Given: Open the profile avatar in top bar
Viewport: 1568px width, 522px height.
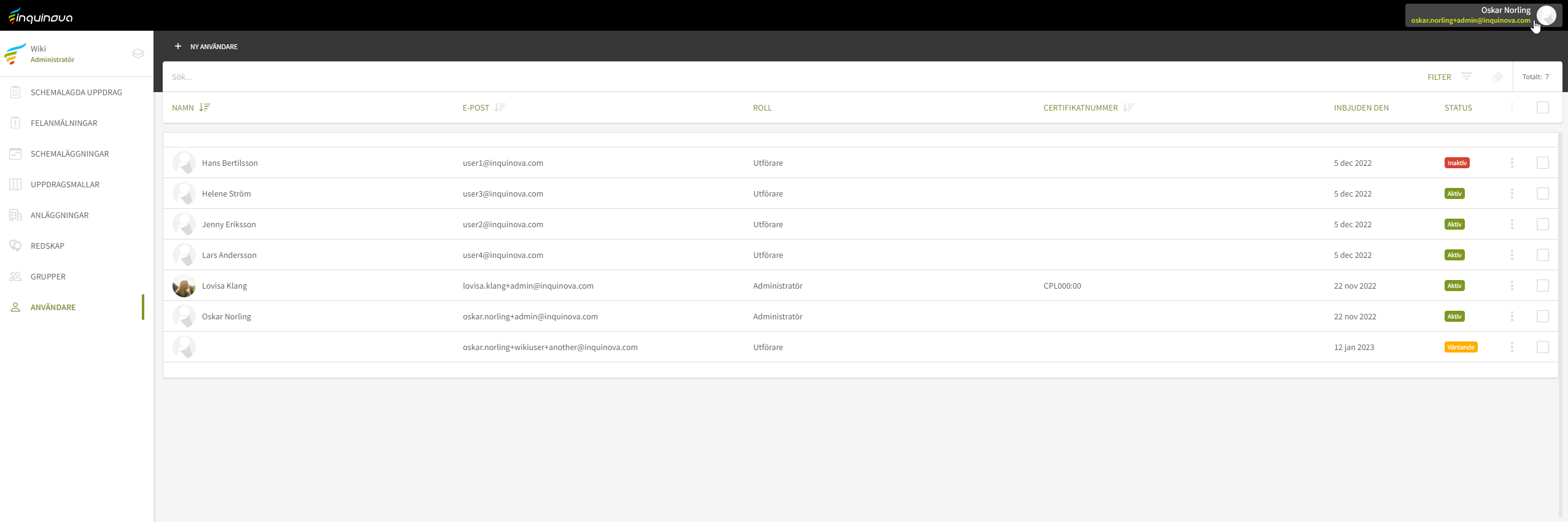Looking at the screenshot, I should pyautogui.click(x=1546, y=15).
